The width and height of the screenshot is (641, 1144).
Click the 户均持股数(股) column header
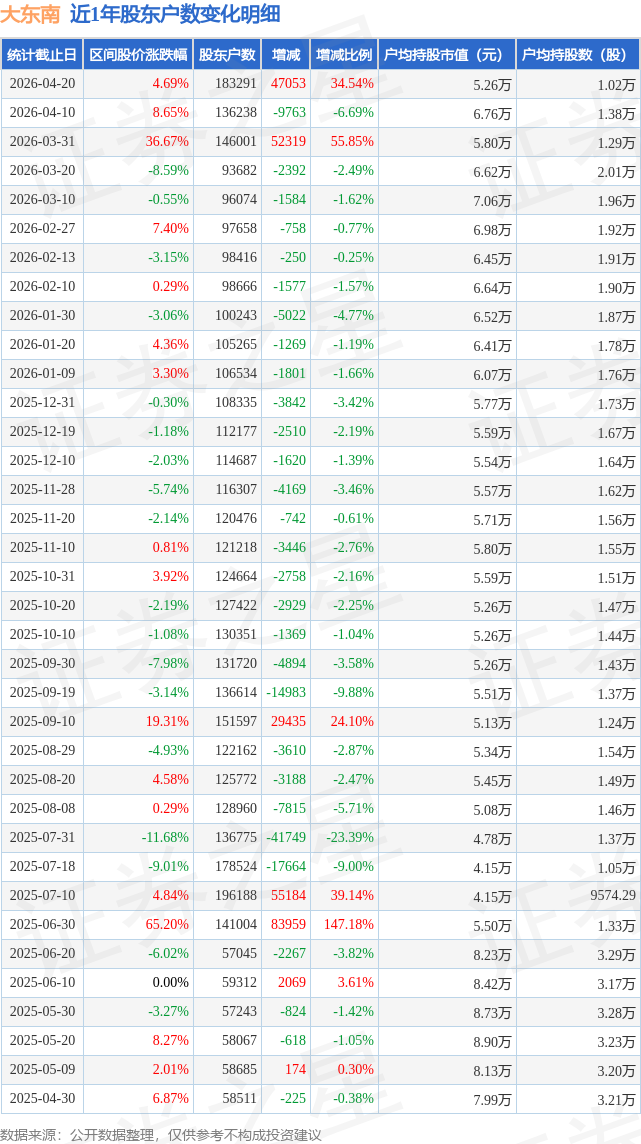pyautogui.click(x=578, y=55)
